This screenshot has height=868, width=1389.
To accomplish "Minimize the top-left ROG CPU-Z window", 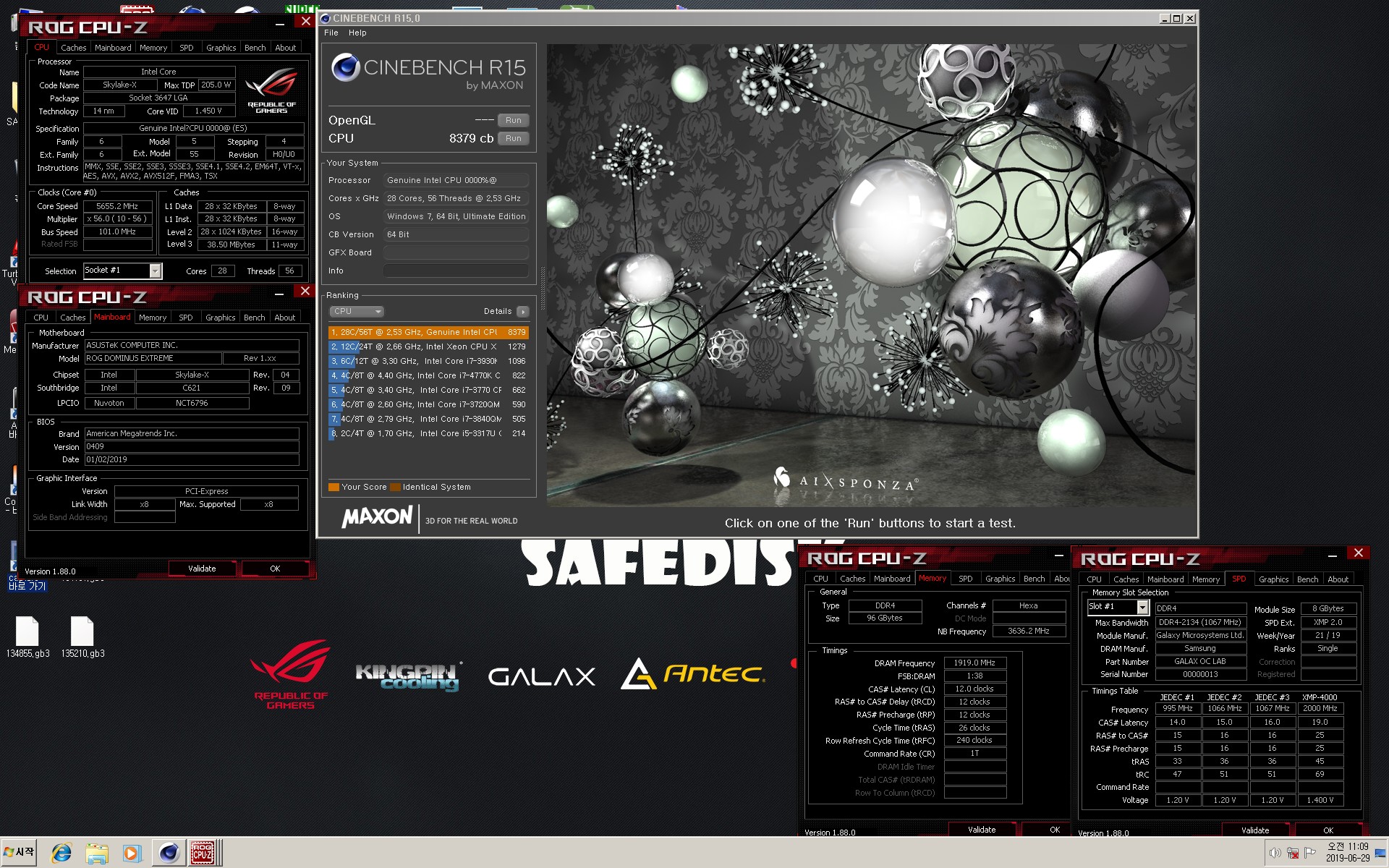I will [279, 24].
